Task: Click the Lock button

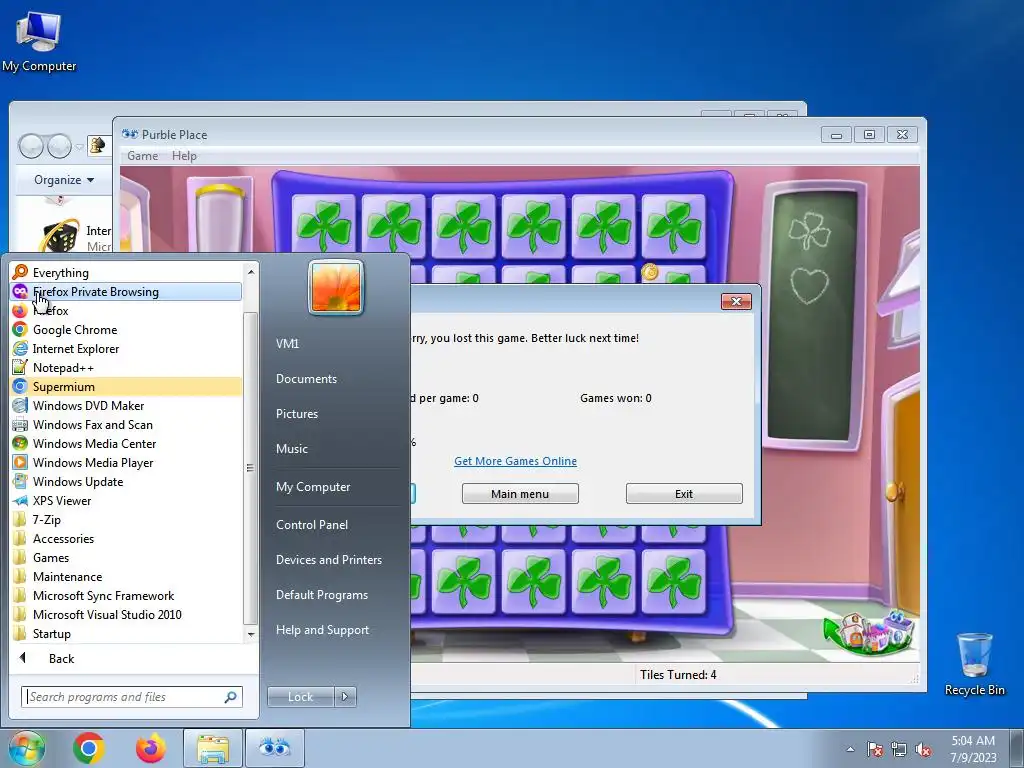Action: pos(300,697)
